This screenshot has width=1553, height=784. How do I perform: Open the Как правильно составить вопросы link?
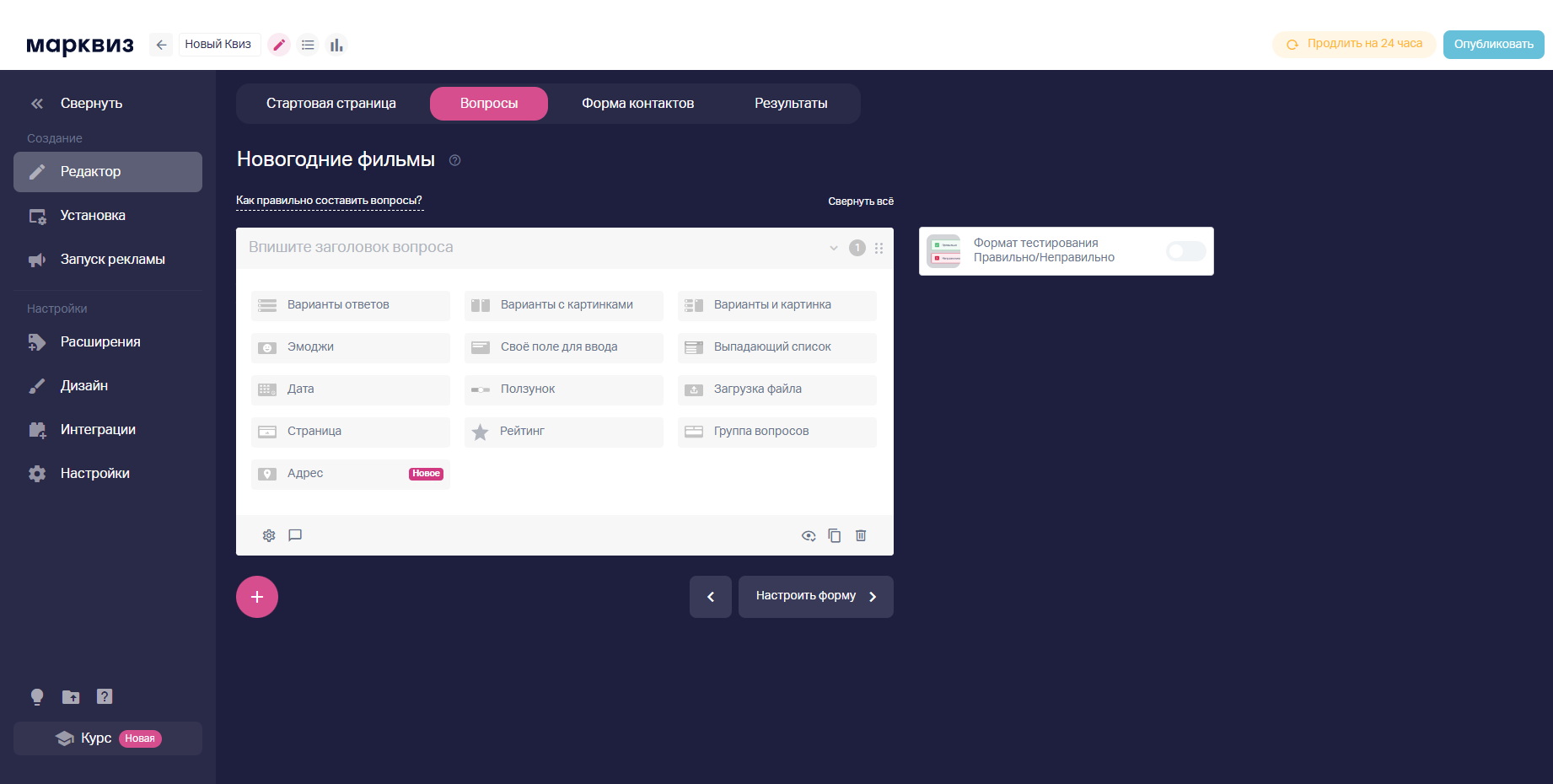coord(329,201)
